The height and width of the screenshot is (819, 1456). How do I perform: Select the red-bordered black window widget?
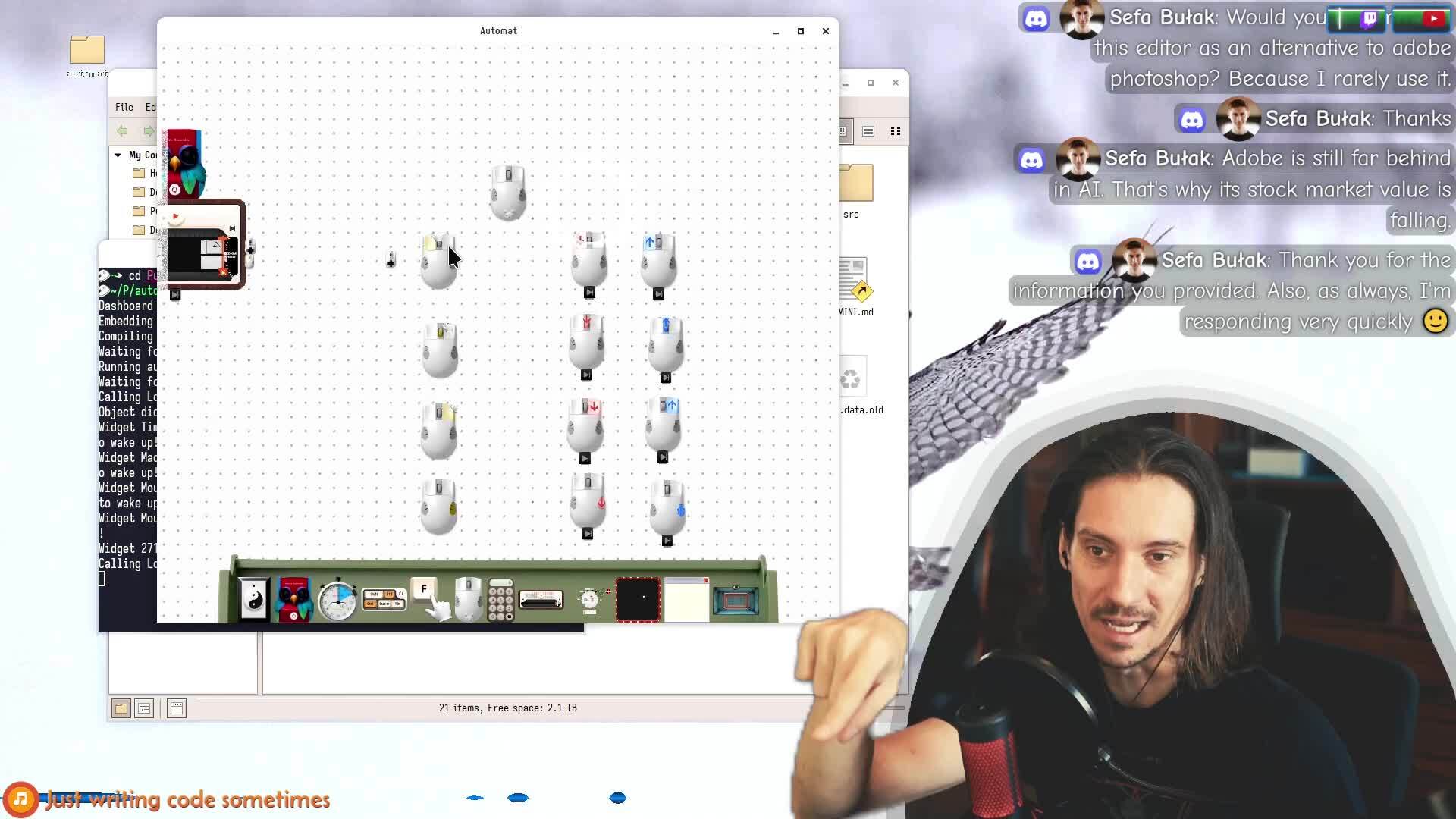[638, 599]
